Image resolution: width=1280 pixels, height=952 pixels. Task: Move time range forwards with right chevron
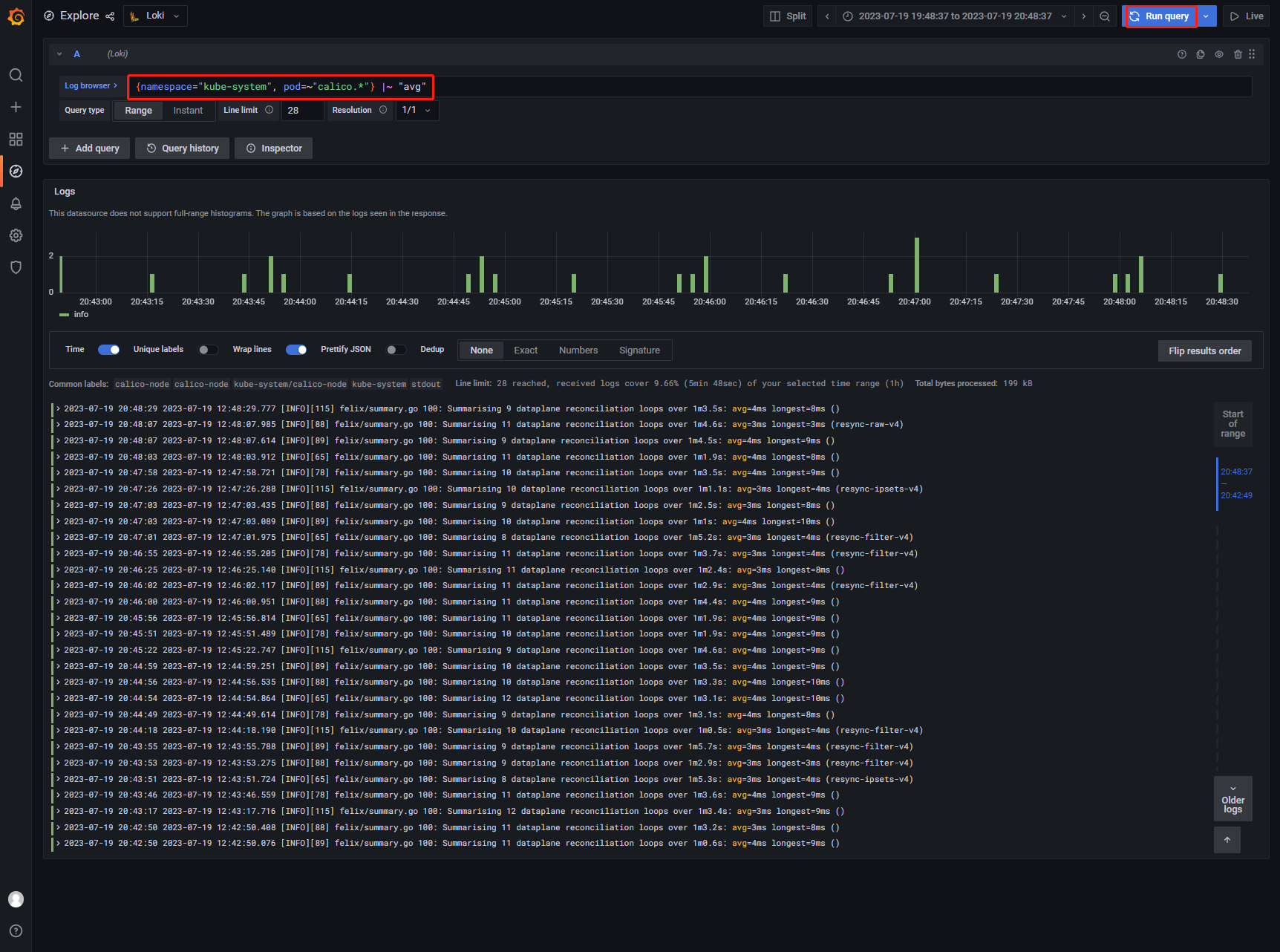point(1084,16)
